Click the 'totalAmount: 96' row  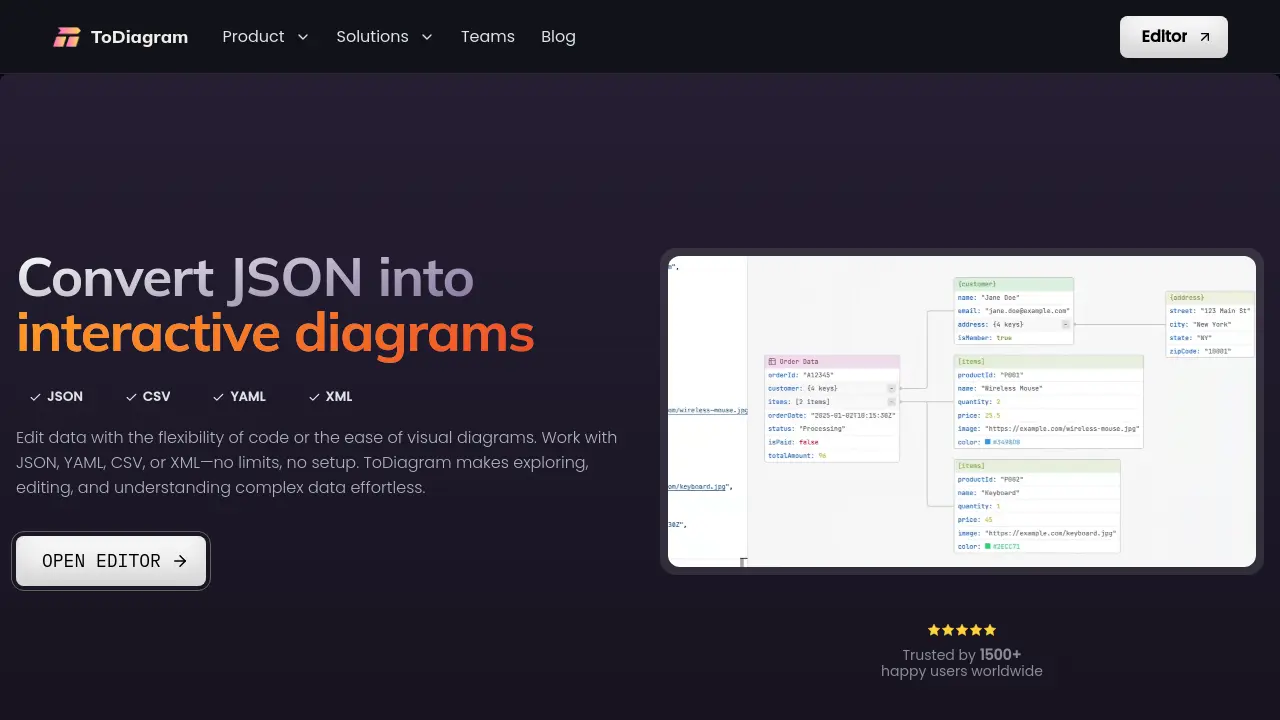click(832, 455)
